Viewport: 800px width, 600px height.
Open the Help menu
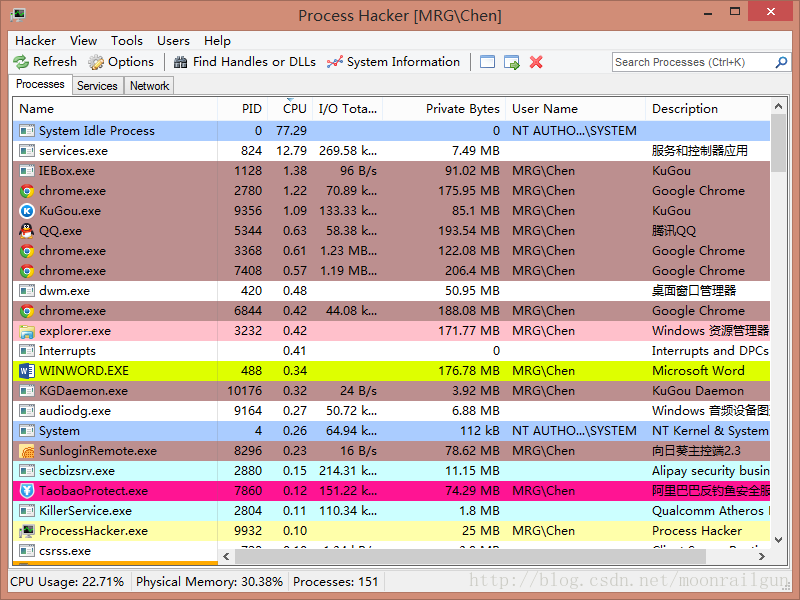[x=217, y=41]
